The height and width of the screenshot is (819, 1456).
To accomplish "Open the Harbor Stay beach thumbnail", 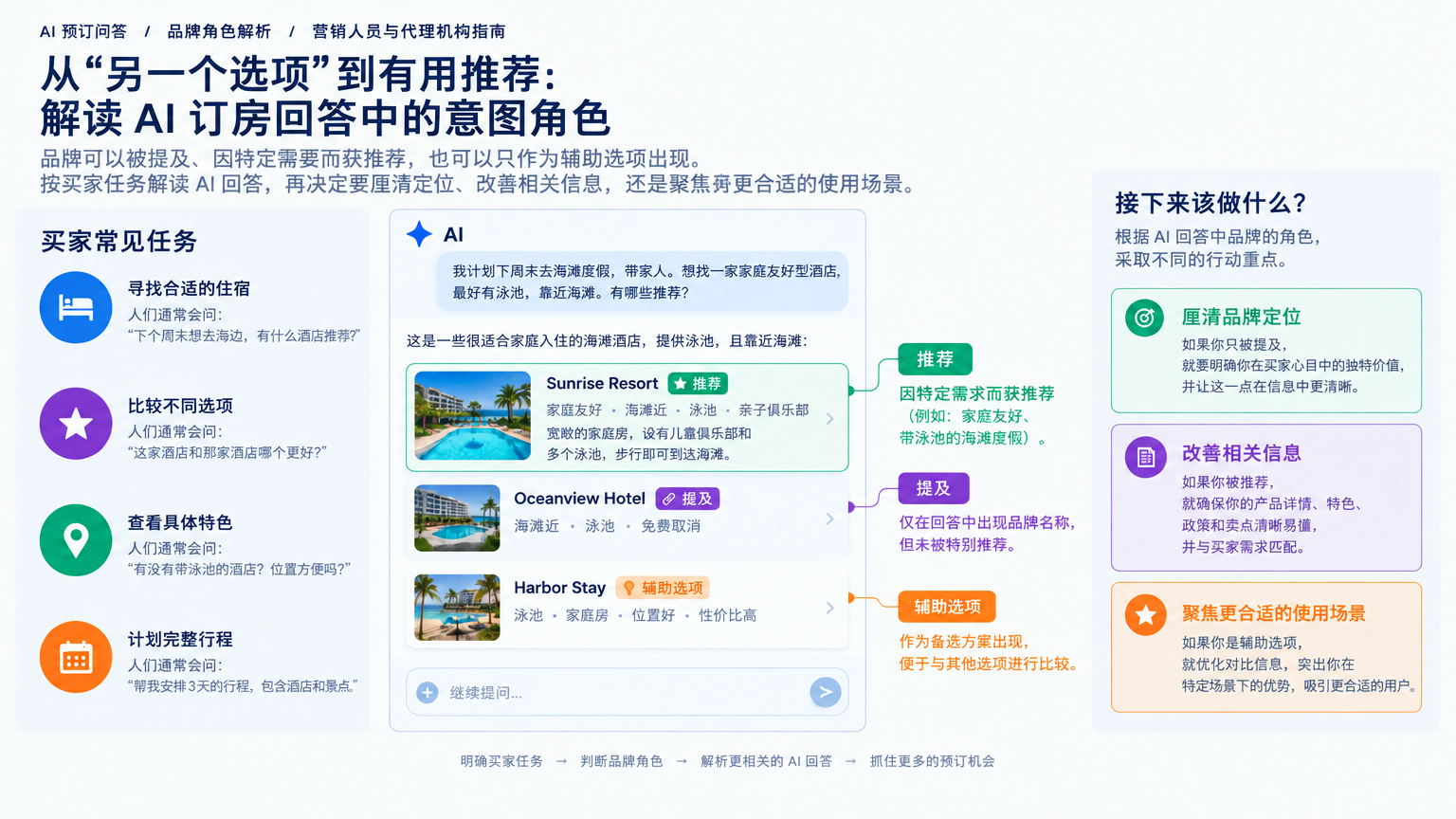I will pos(457,608).
